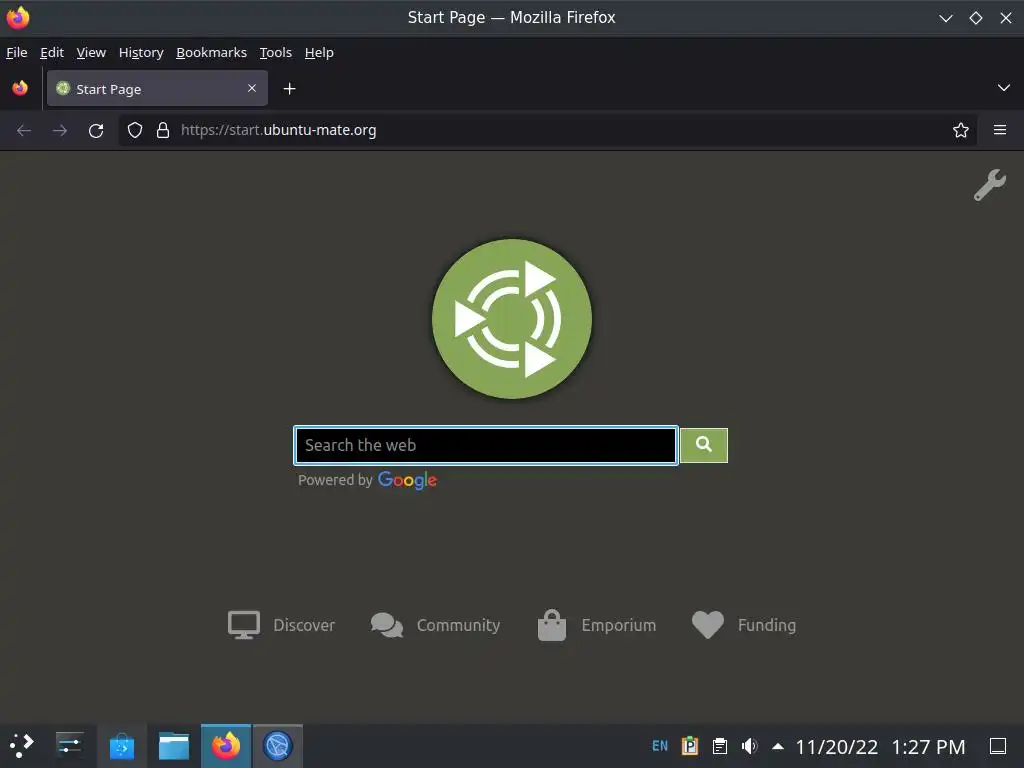Open Firefox View pinned icon in tab bar
The image size is (1024, 768).
tap(20, 88)
